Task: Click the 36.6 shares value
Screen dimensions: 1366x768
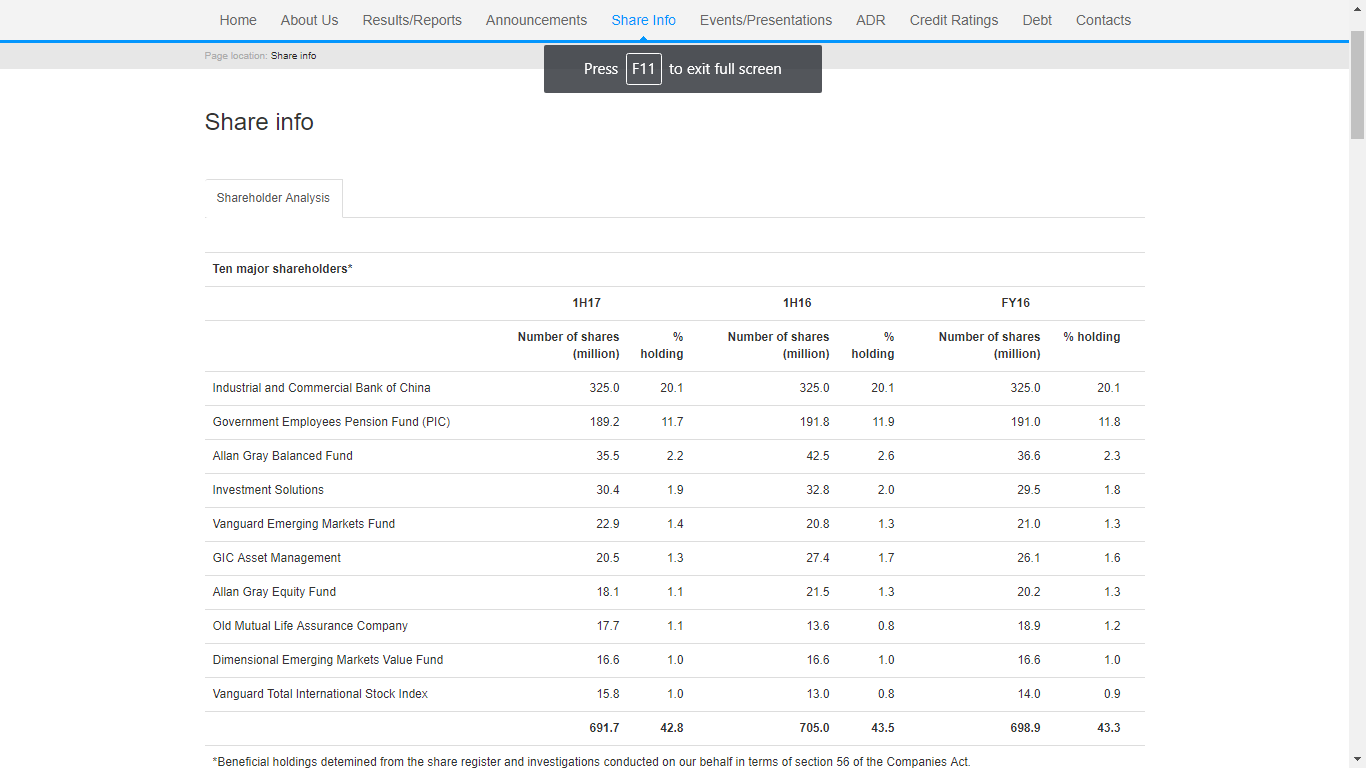Action: pyautogui.click(x=1029, y=456)
